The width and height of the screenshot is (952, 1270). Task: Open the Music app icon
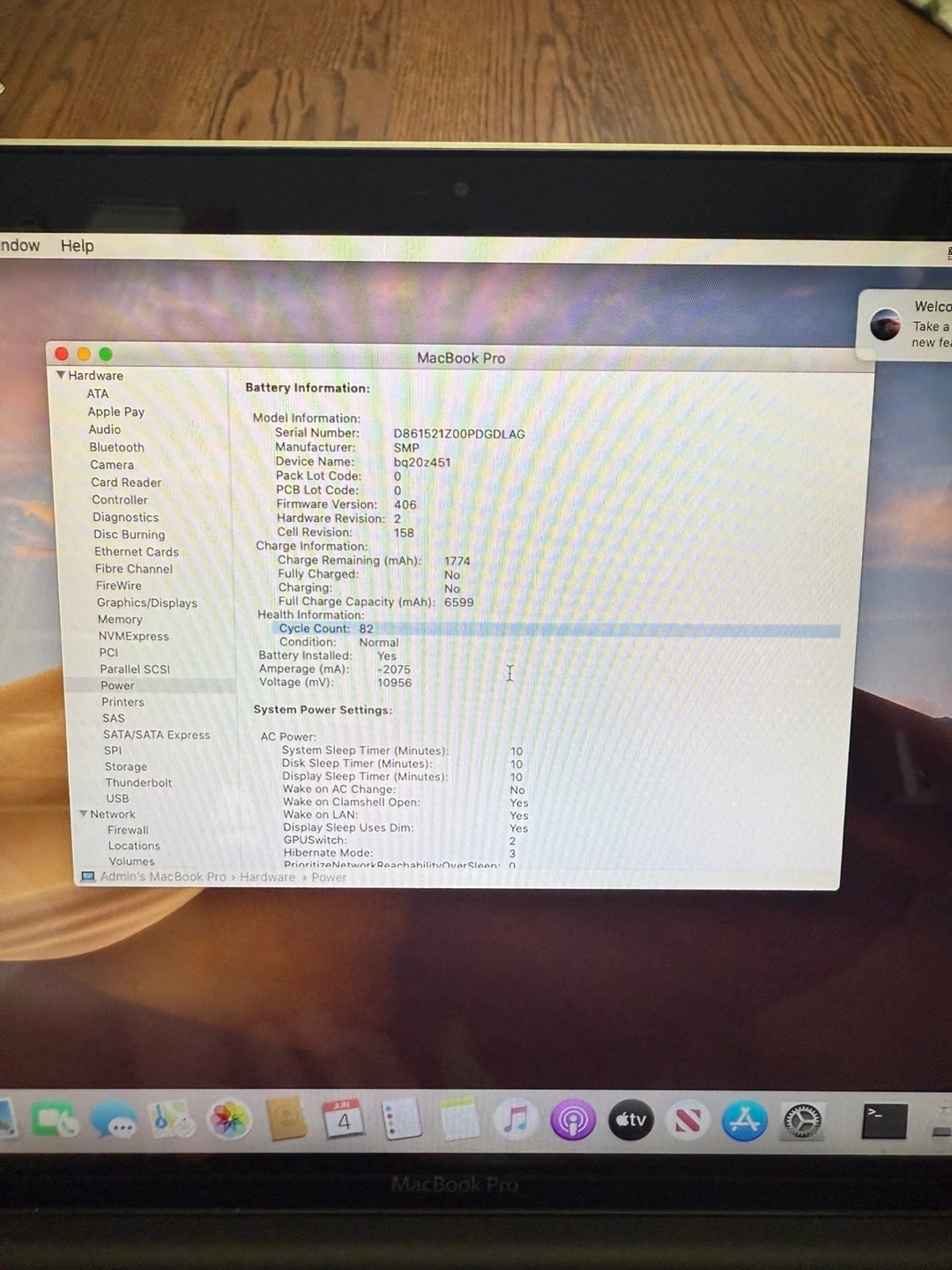tap(516, 1120)
